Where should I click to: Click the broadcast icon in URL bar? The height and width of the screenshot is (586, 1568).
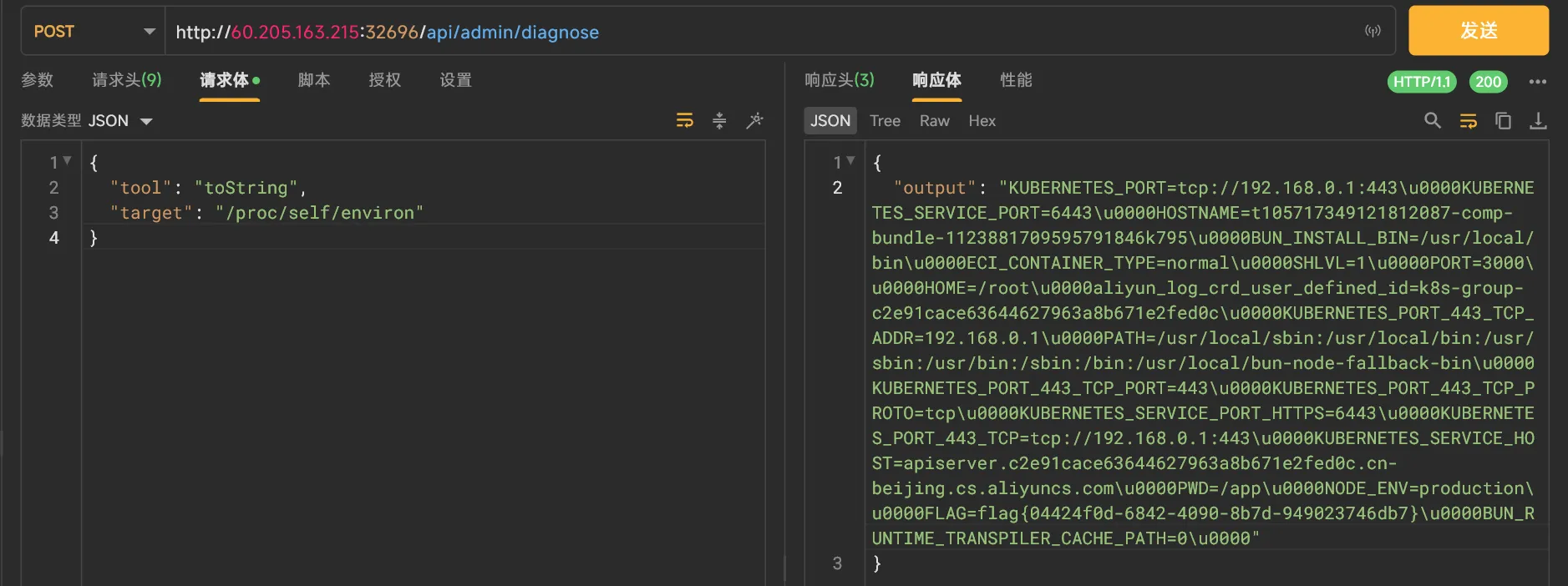1373,31
